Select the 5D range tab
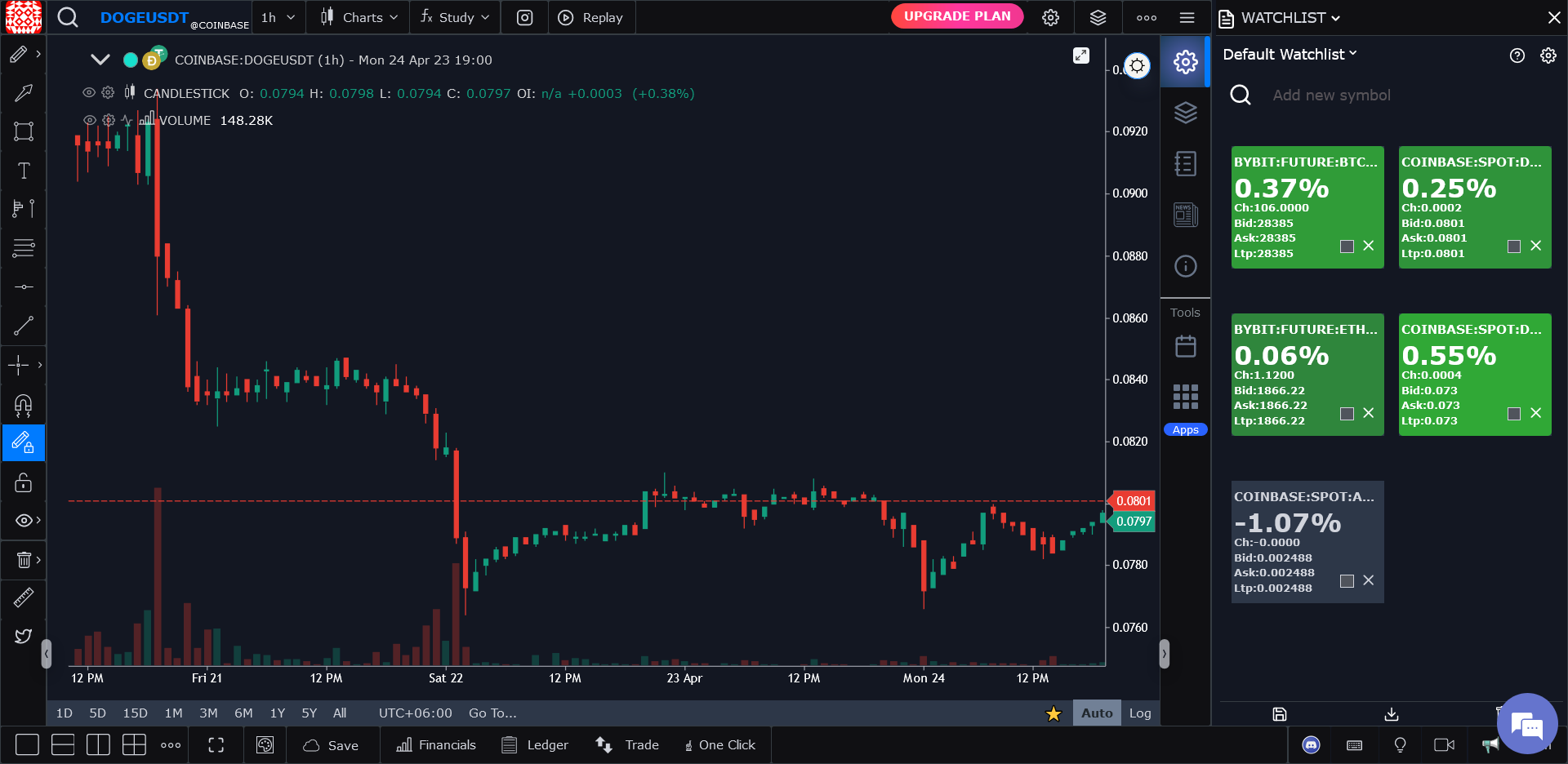Image resolution: width=1568 pixels, height=764 pixels. (x=97, y=713)
